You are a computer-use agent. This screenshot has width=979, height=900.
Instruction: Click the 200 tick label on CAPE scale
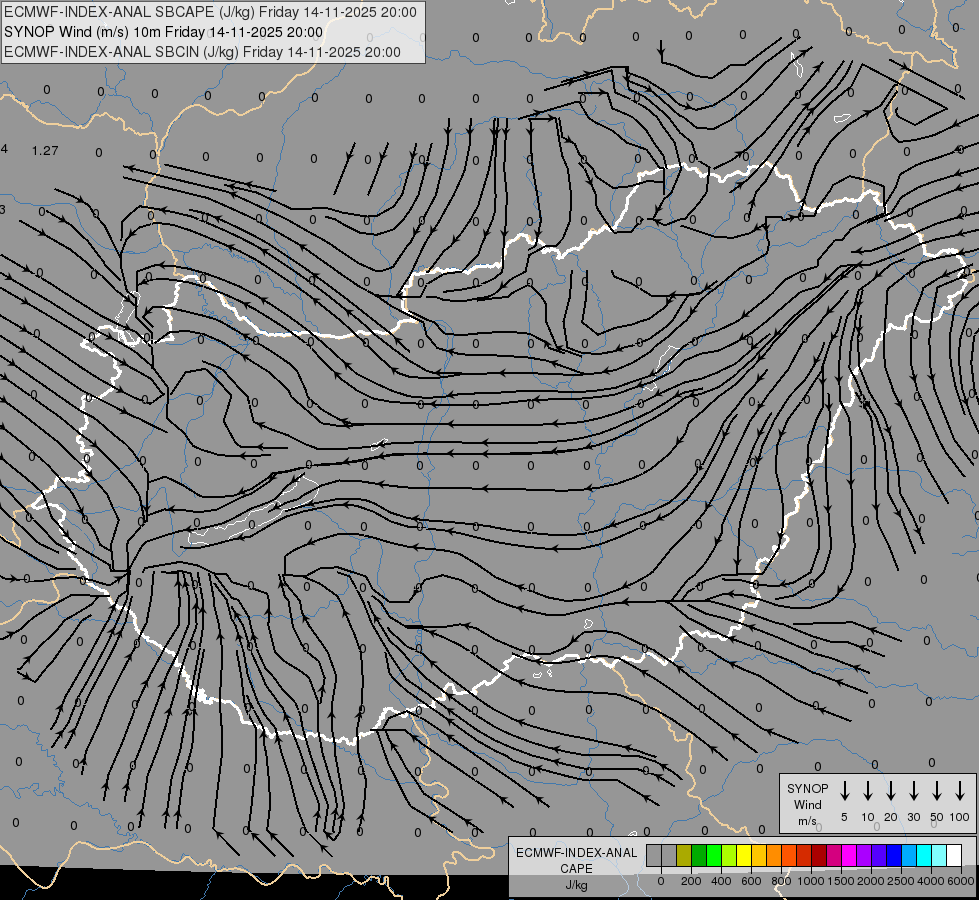[x=691, y=881]
